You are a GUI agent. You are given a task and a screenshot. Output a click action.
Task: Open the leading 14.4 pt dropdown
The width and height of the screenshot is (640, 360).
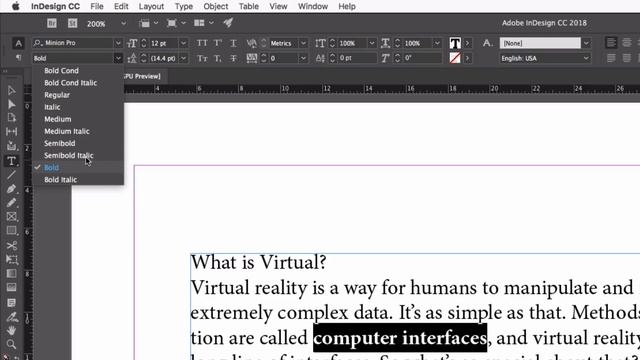tap(183, 58)
